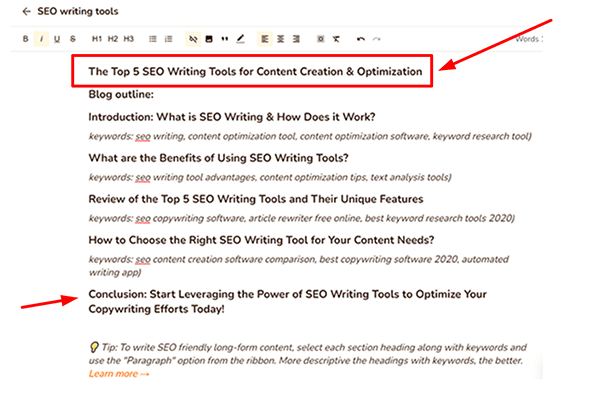The image size is (600, 400).
Task: Click the unlink icon in toolbar
Action: click(x=193, y=39)
